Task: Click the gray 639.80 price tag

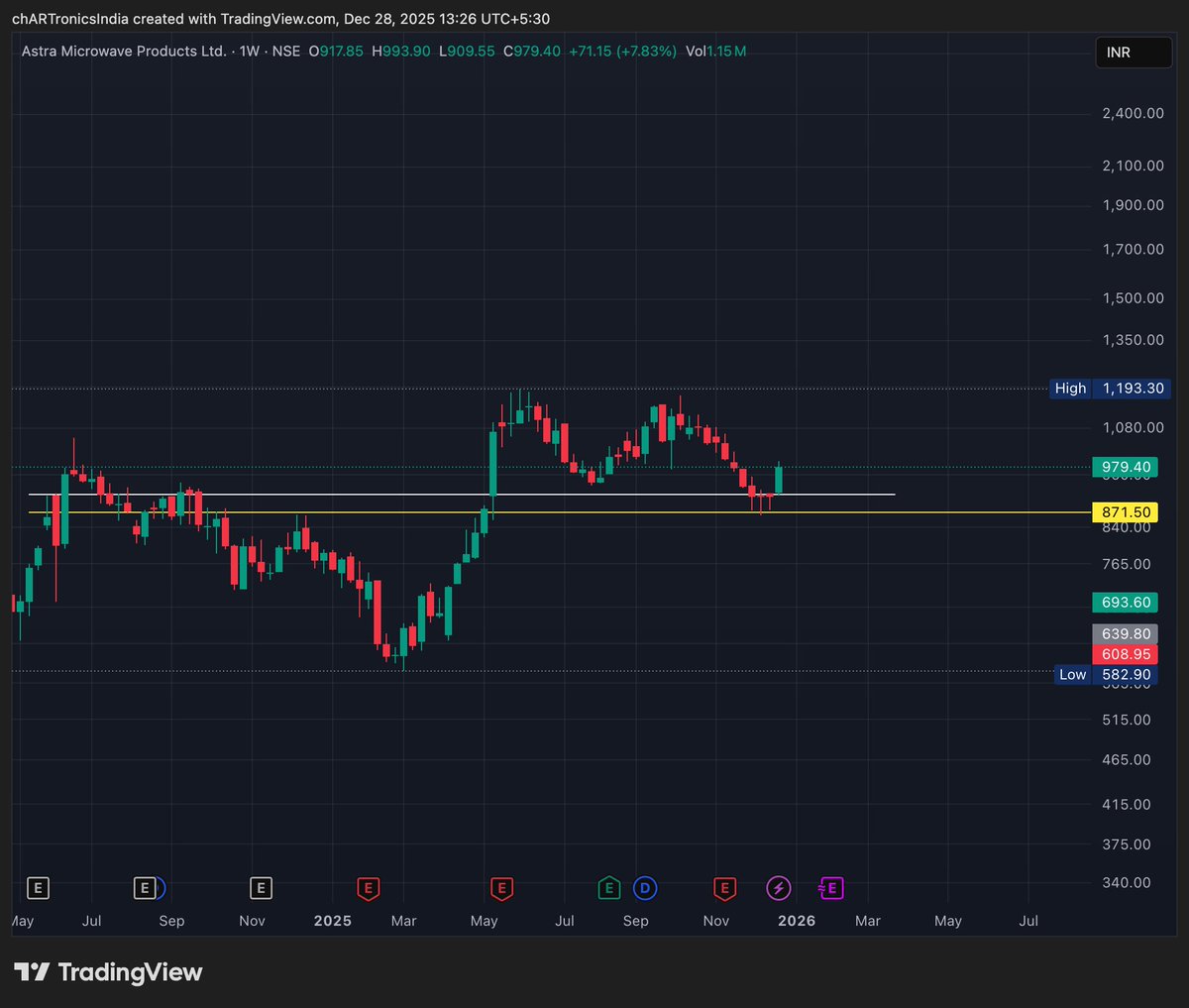Action: (1125, 634)
